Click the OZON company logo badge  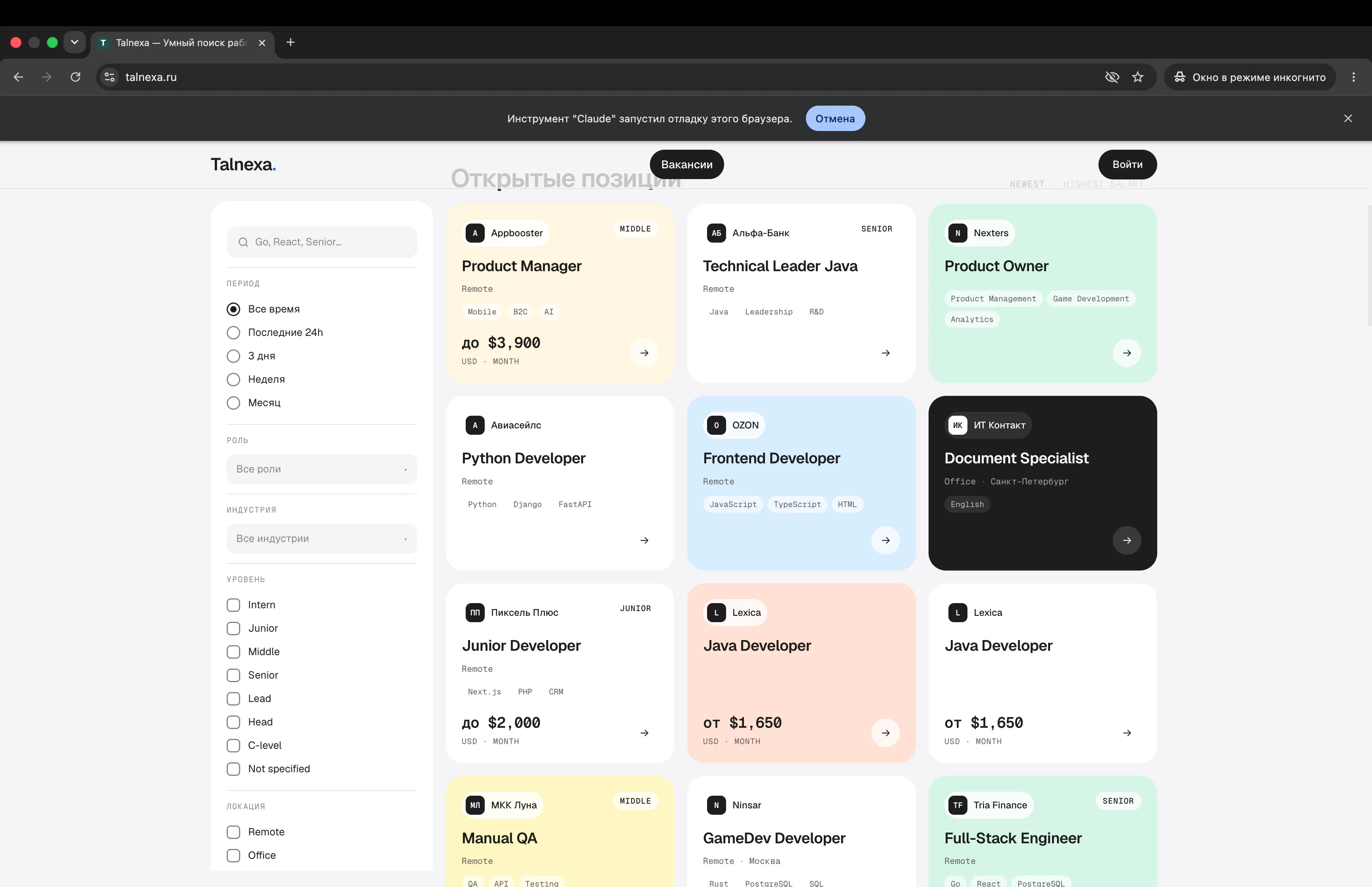click(x=716, y=426)
